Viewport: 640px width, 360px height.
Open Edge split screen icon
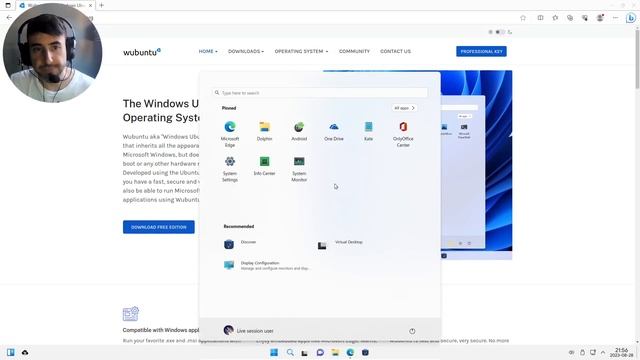click(x=540, y=18)
